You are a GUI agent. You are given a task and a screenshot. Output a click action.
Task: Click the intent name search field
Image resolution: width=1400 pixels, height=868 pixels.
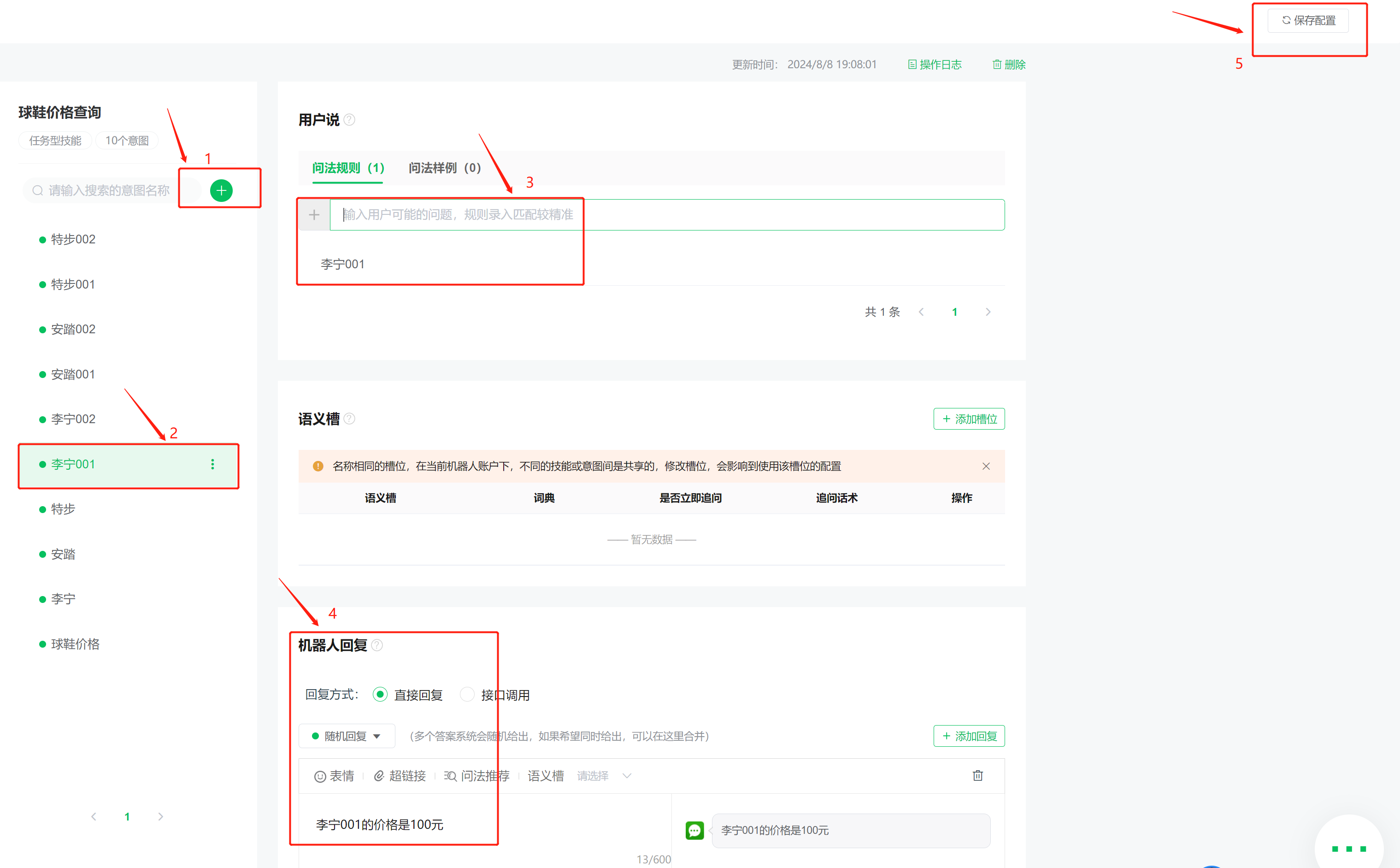[109, 190]
